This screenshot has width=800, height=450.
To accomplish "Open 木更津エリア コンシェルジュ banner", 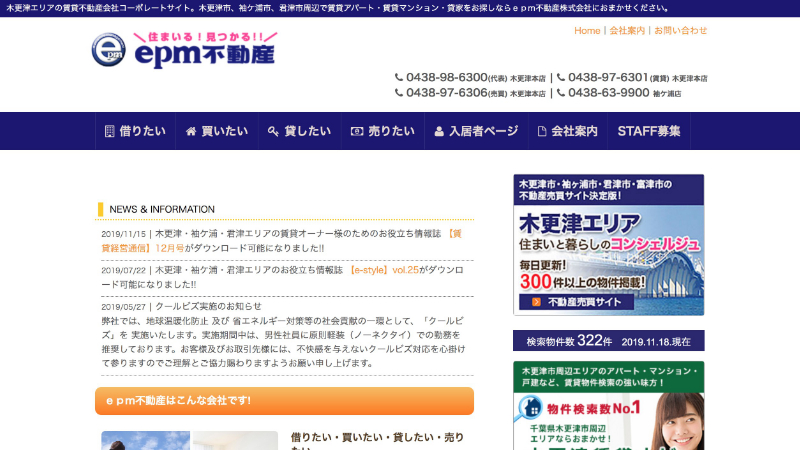I will click(x=609, y=245).
